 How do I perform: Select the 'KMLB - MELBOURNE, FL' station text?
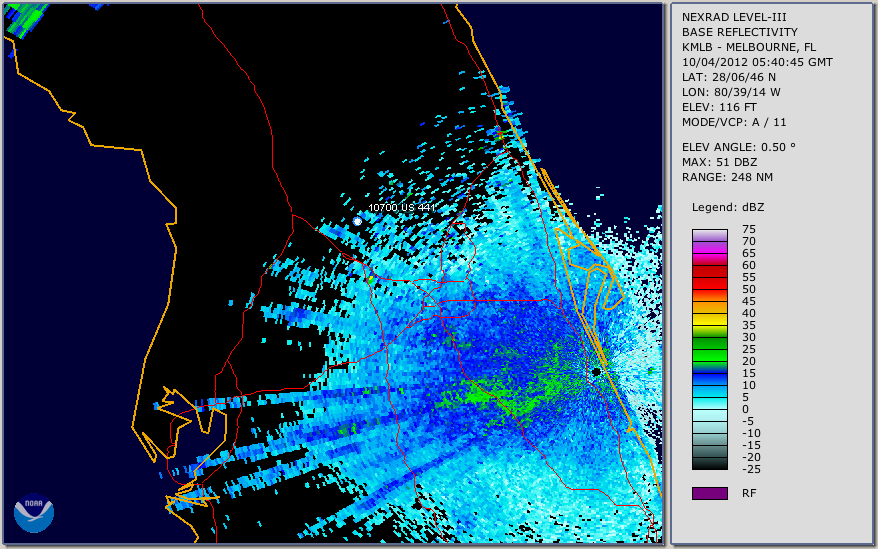(749, 47)
